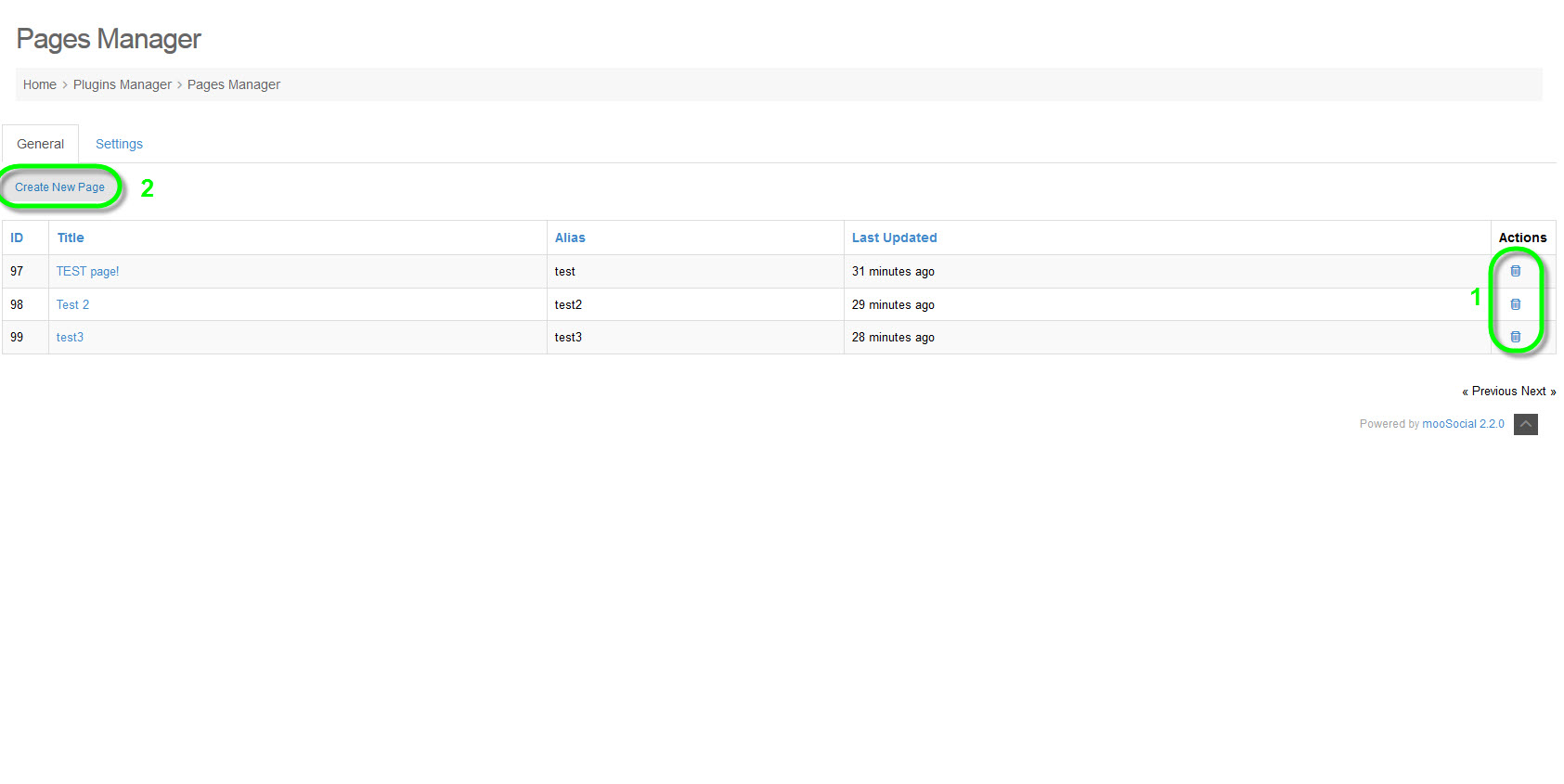
Task: Open the TEST page! title link
Action: pos(87,271)
